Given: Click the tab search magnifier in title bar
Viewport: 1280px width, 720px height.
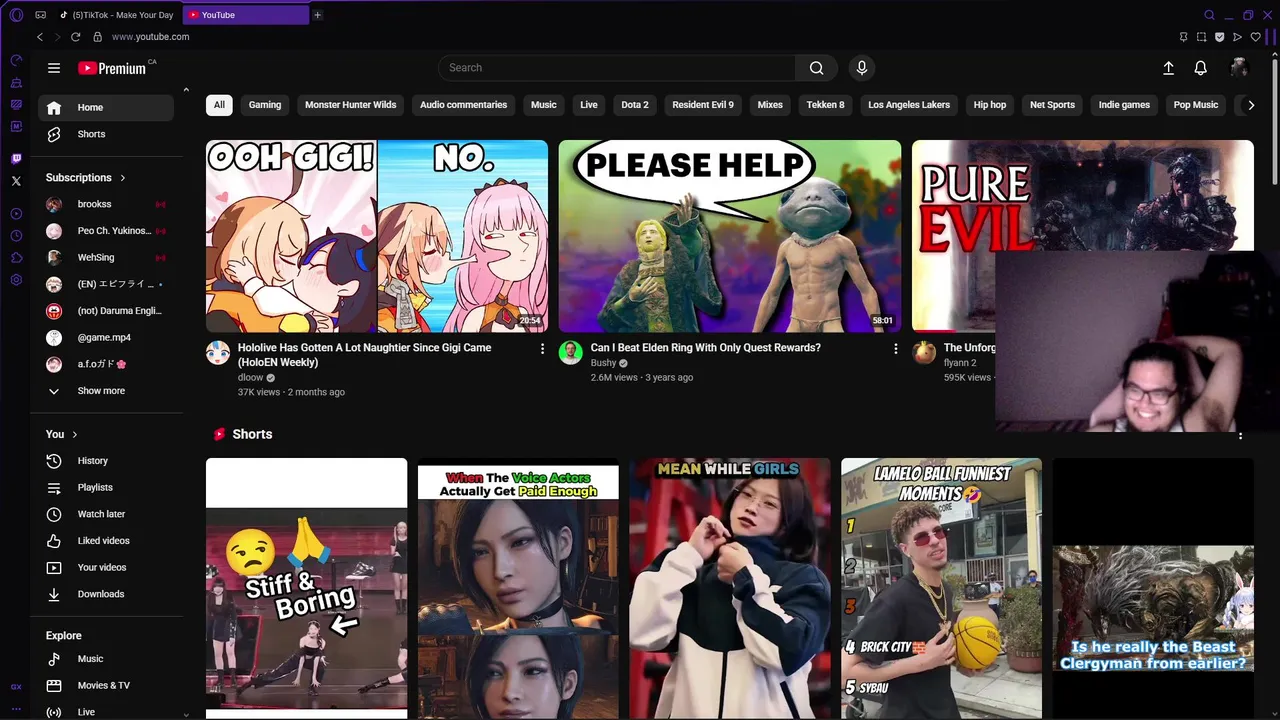Looking at the screenshot, I should tap(1209, 15).
